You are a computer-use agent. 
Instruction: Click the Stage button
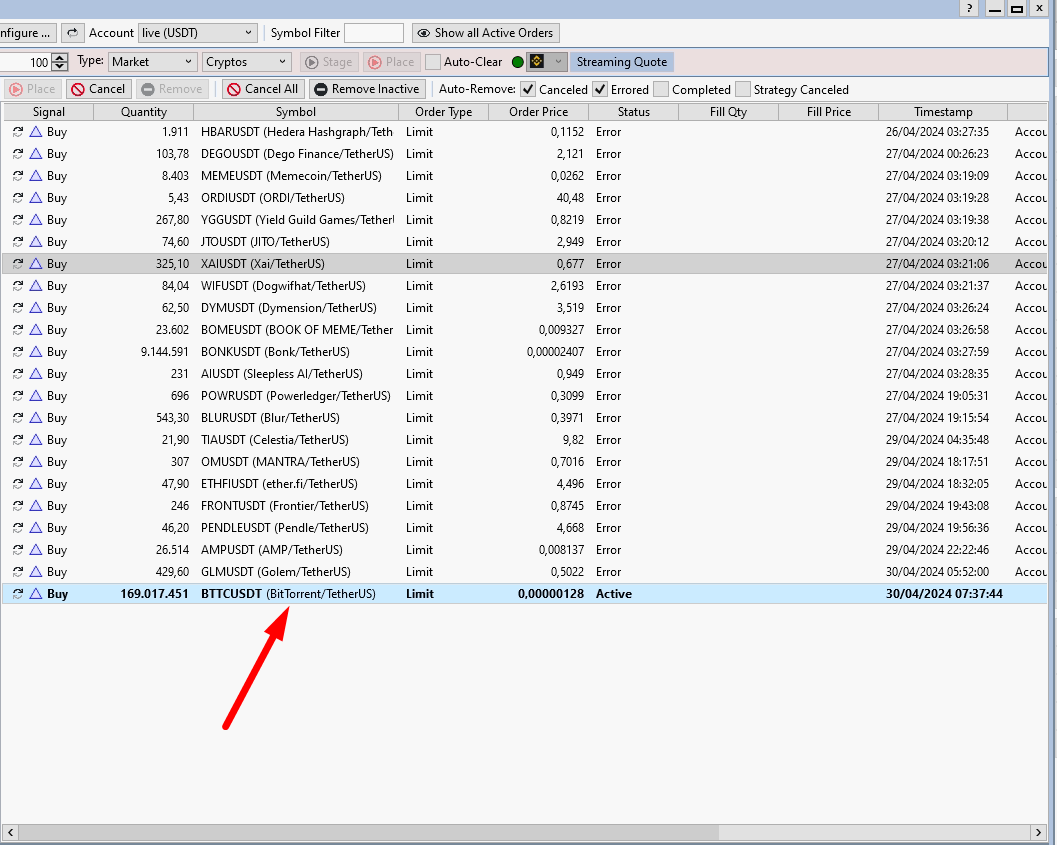[x=329, y=62]
